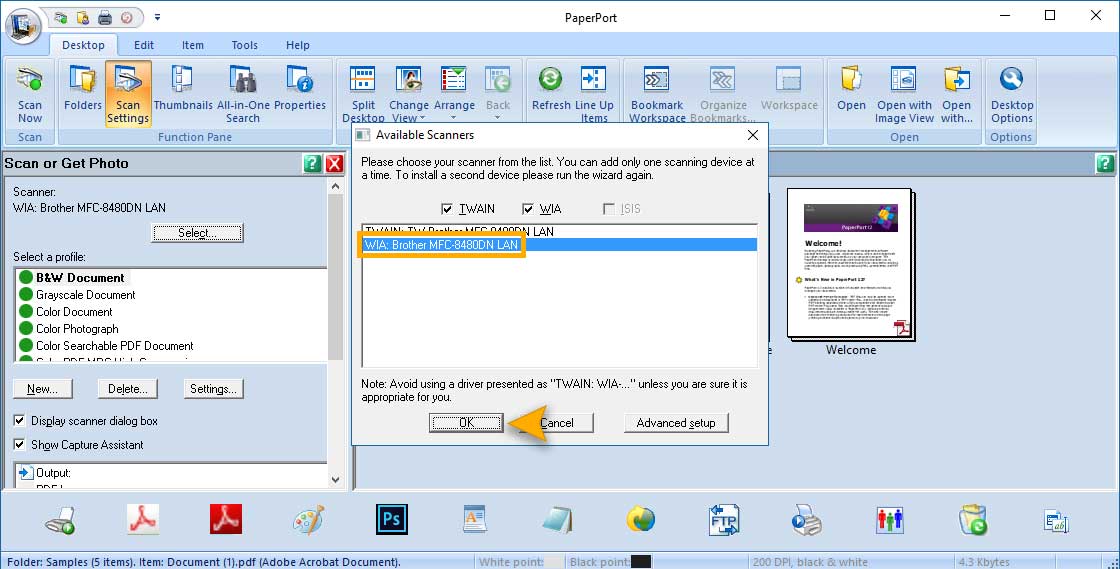Open Desktop Options
Image resolution: width=1120 pixels, height=569 pixels.
tap(1011, 94)
